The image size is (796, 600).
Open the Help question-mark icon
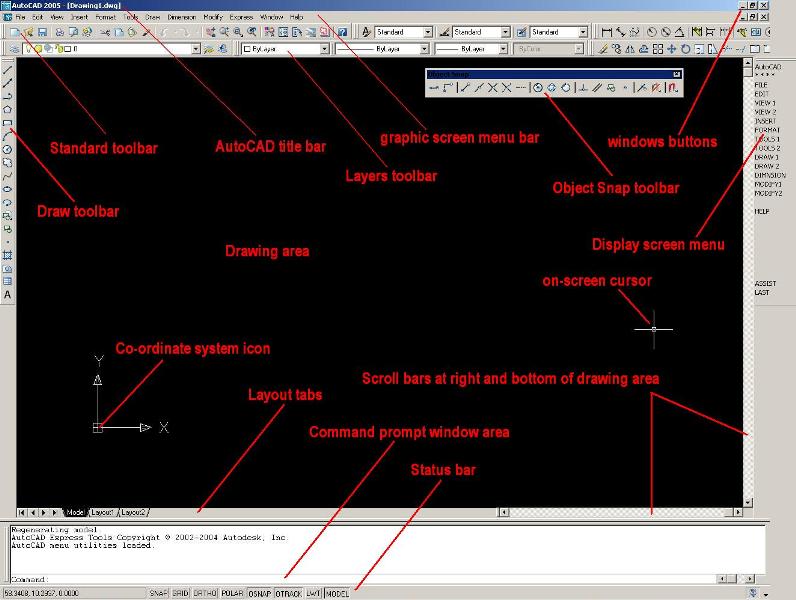pos(342,32)
